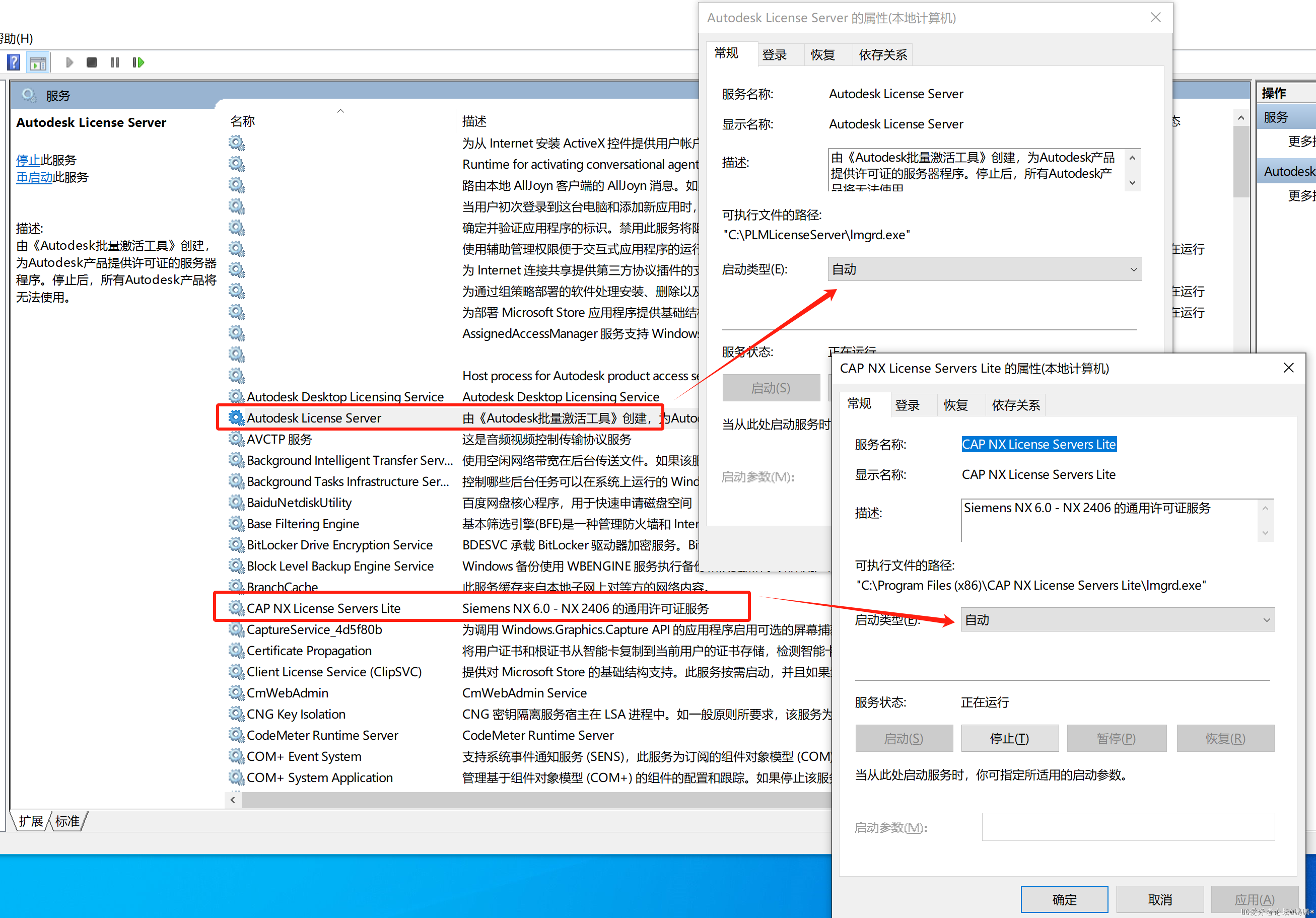Click gear icon beside CmWebAdmin
This screenshot has height=918, width=1316.
(x=236, y=693)
